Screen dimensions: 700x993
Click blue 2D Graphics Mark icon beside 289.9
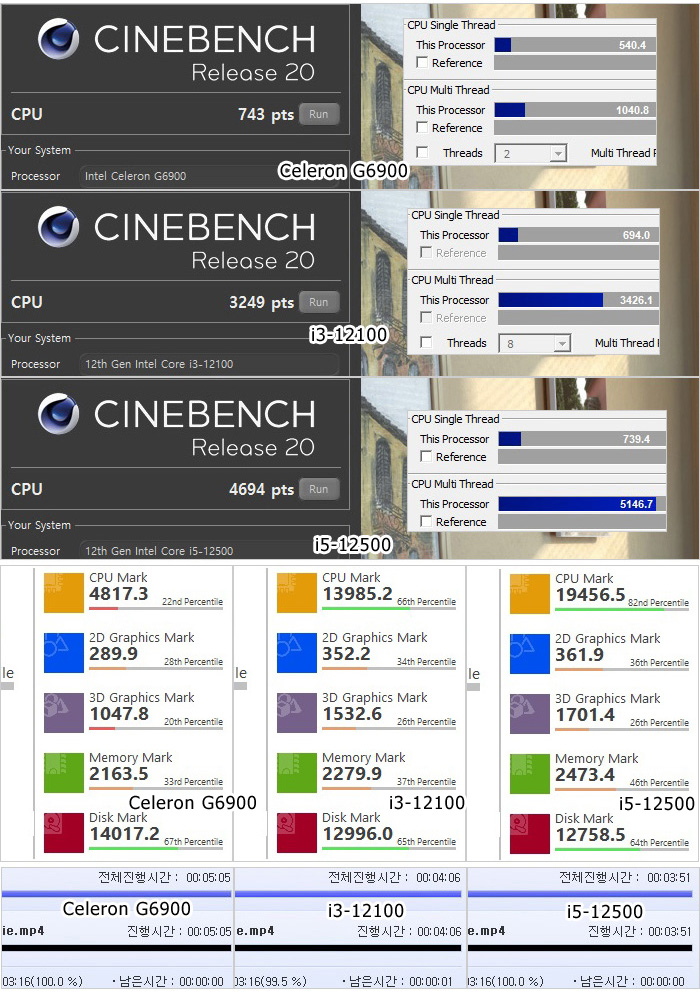63,652
